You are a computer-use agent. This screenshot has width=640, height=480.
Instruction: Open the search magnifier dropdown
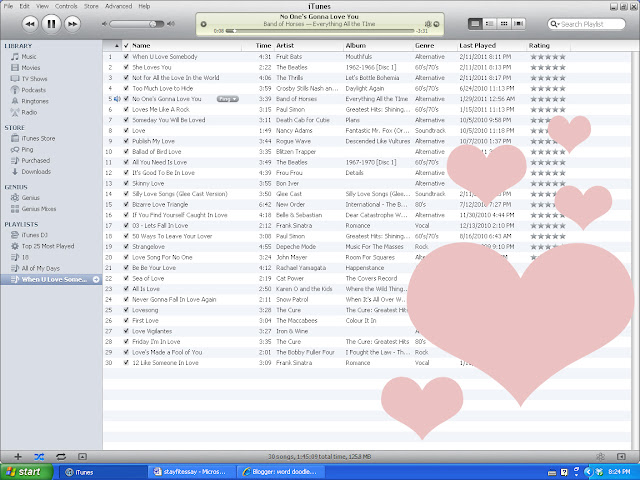554,24
